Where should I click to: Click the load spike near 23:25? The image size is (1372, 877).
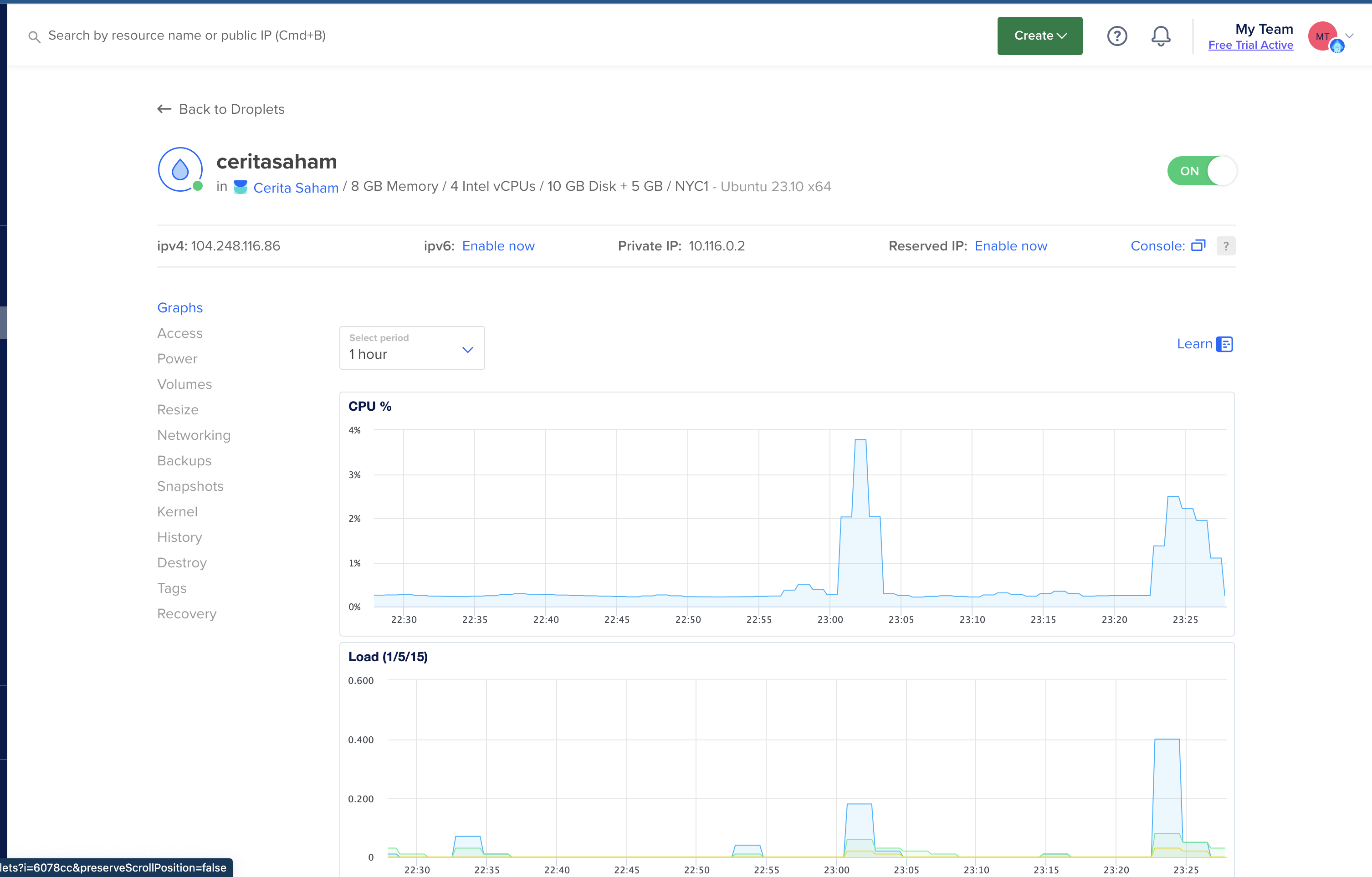pyautogui.click(x=1167, y=797)
